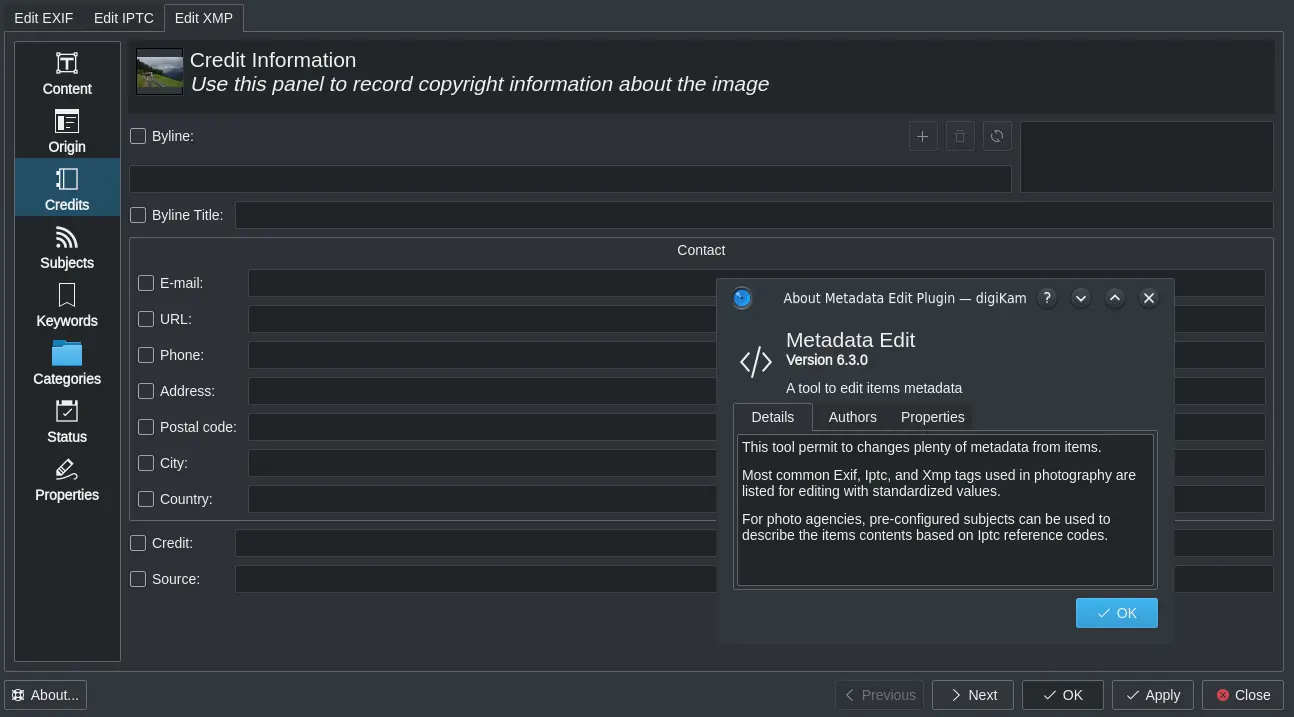Screen dimensions: 1294x717
Task: Click the add byline entry icon
Action: (922, 136)
